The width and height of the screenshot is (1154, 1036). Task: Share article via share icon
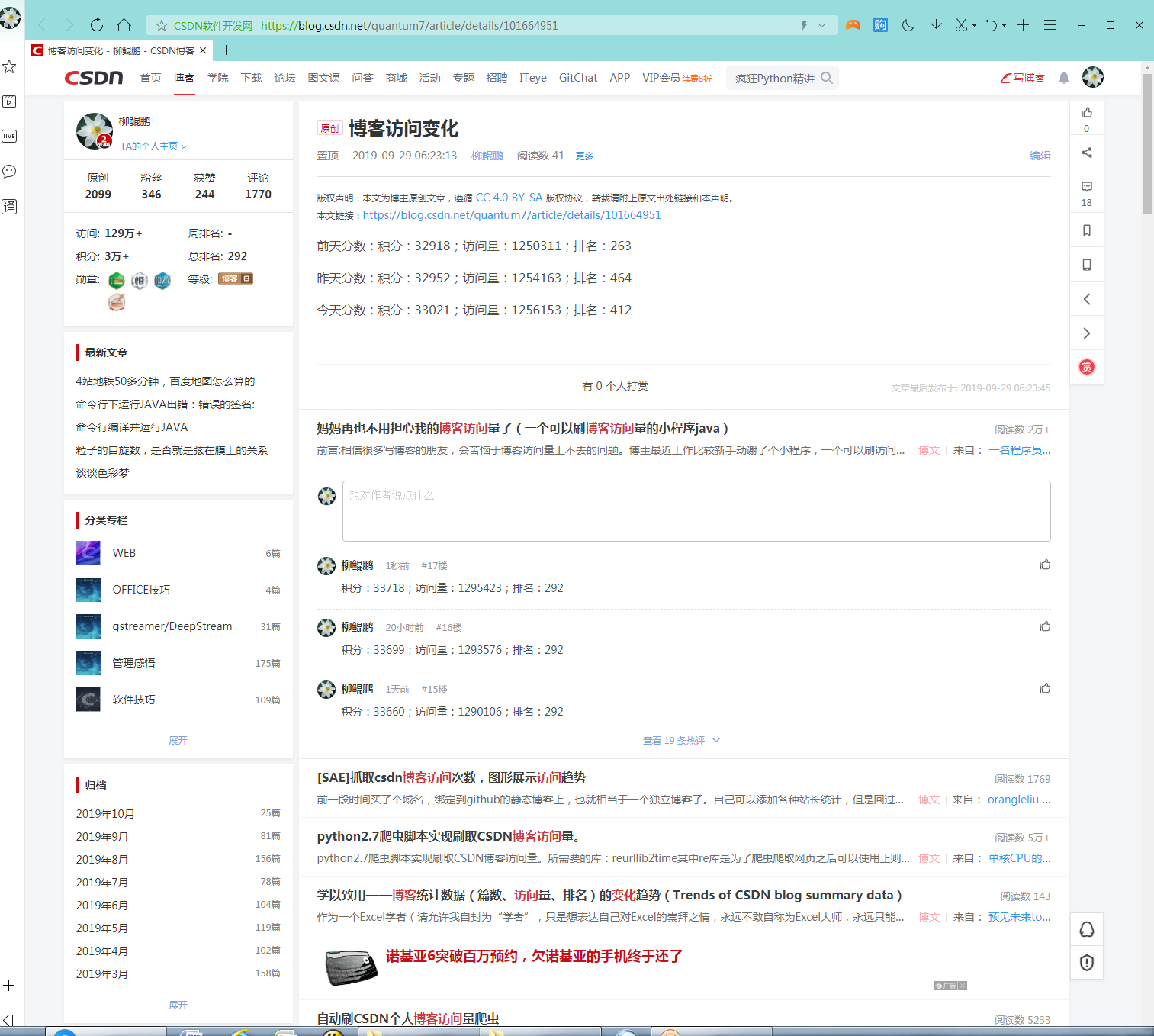[x=1087, y=153]
